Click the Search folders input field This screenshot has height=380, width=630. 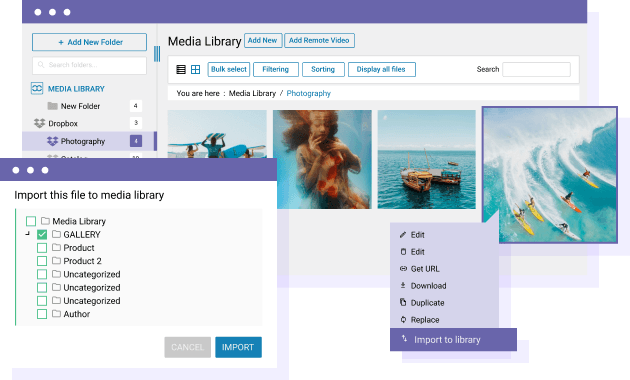89,65
